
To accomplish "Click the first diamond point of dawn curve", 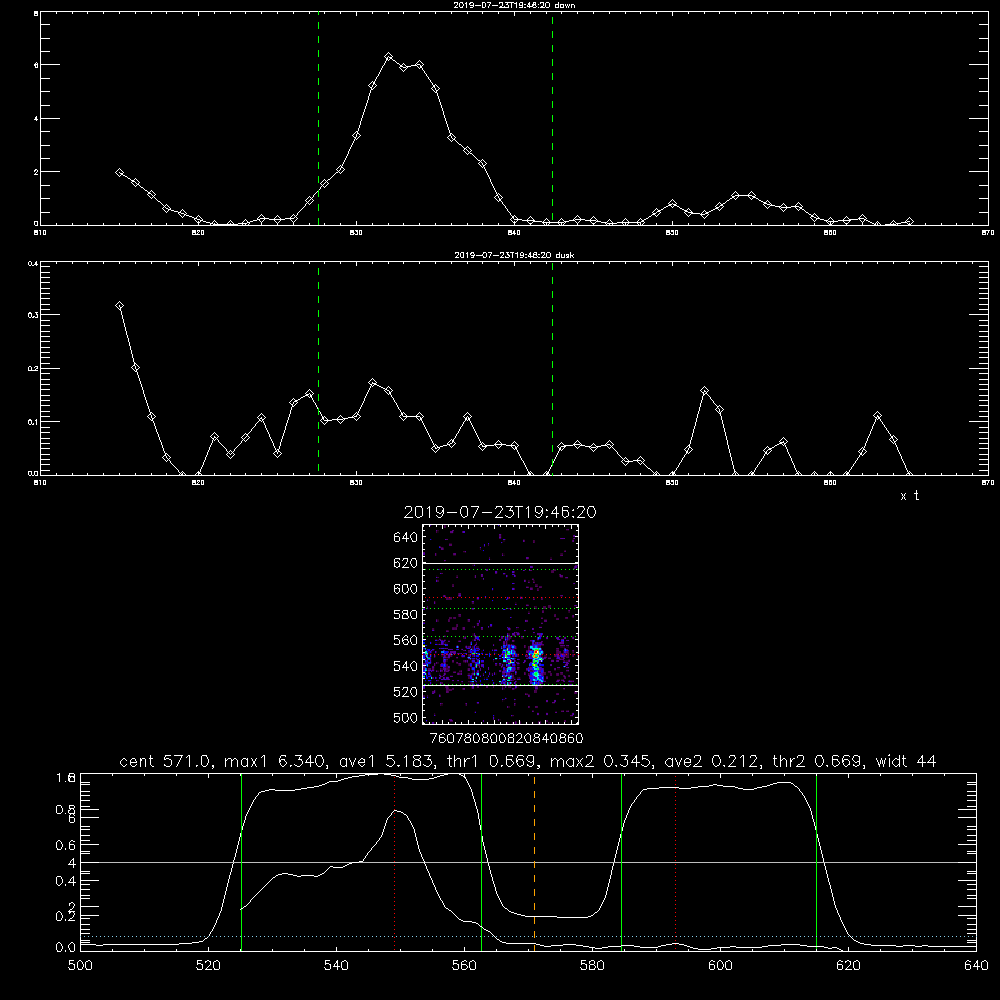I will tap(119, 172).
